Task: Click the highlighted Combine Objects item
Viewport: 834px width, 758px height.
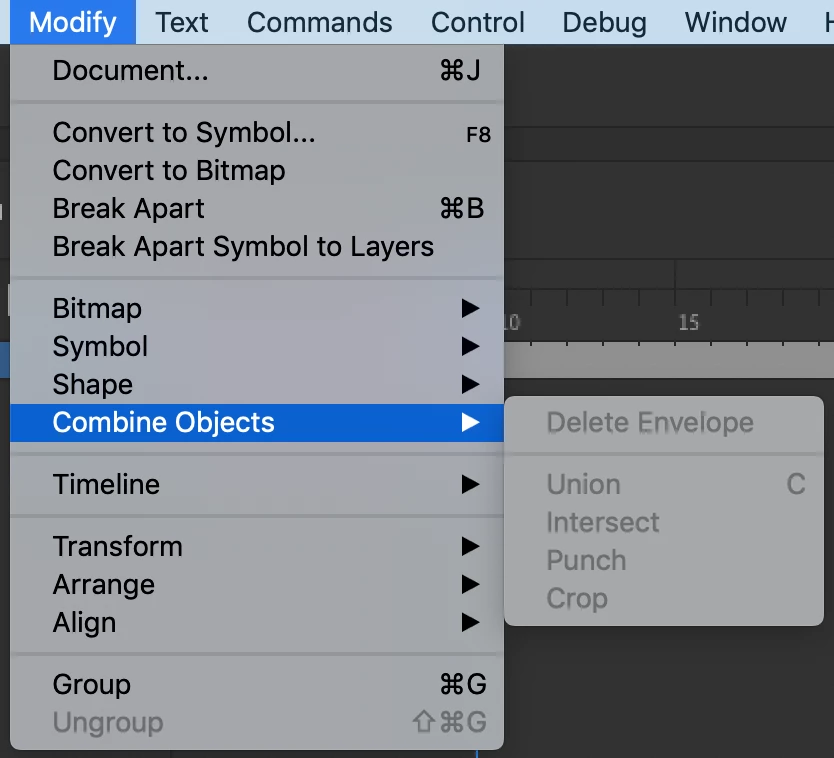Action: click(x=164, y=423)
